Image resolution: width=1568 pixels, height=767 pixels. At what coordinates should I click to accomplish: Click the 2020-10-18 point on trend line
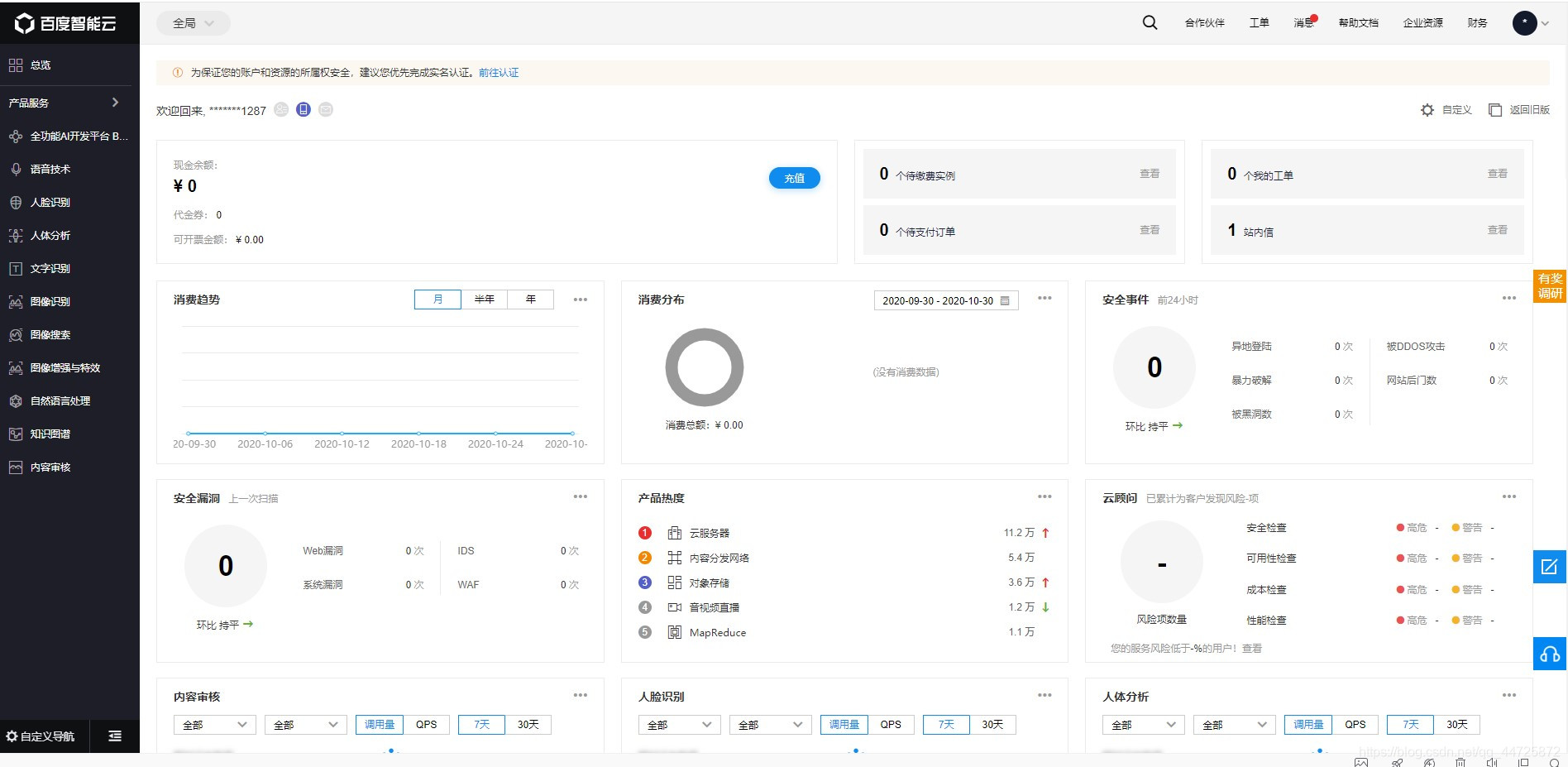tap(418, 433)
